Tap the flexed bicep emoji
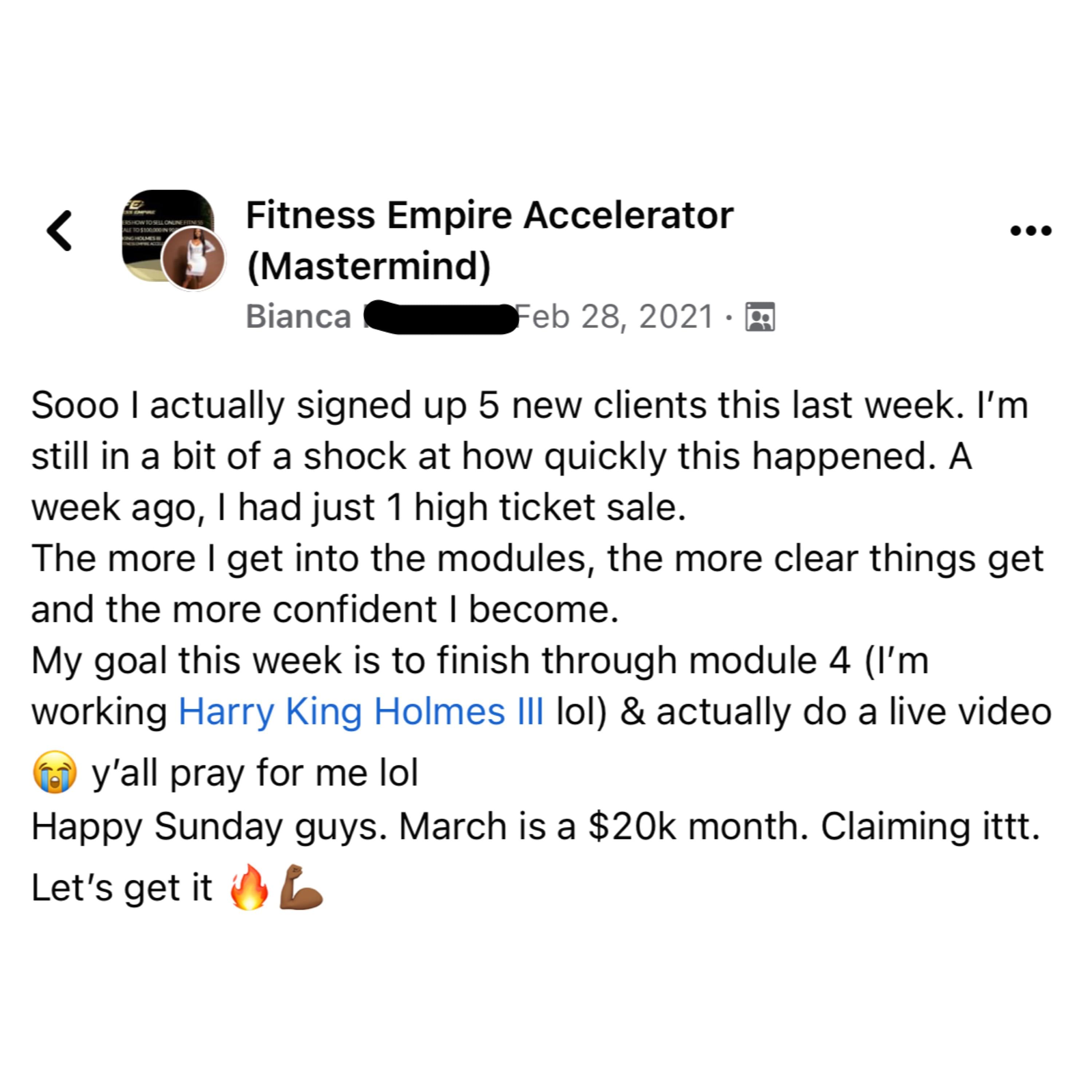 tap(301, 887)
